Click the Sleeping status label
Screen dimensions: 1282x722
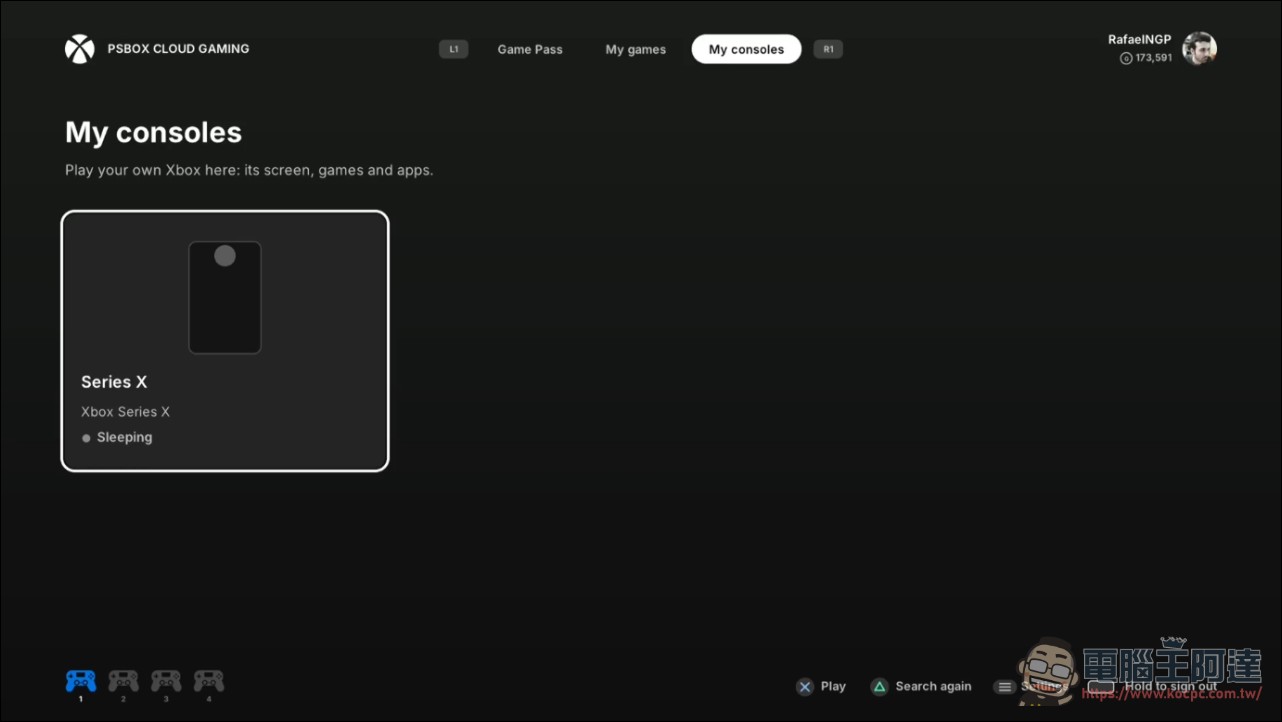coord(124,437)
